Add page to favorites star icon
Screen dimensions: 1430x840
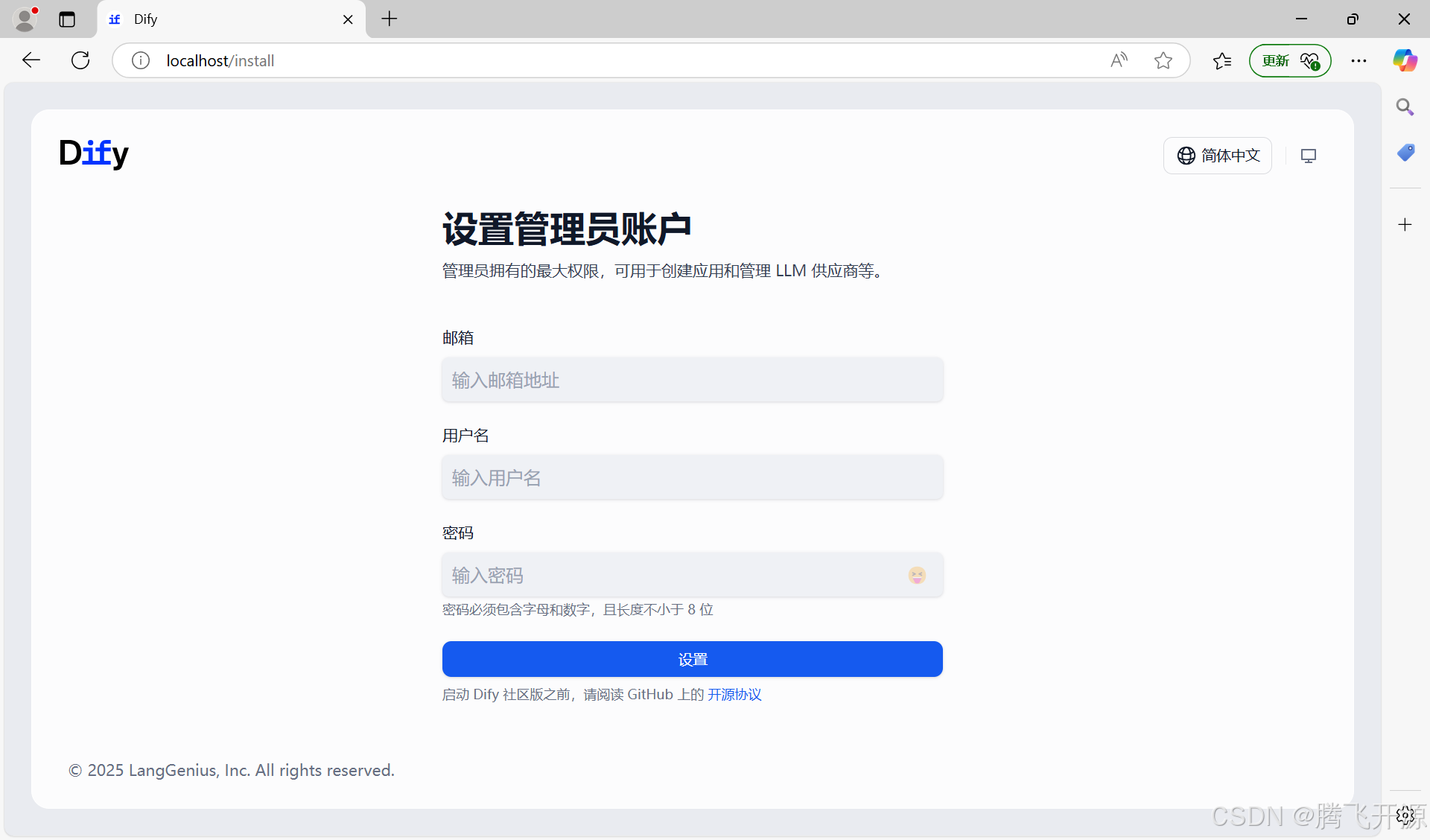point(1163,60)
